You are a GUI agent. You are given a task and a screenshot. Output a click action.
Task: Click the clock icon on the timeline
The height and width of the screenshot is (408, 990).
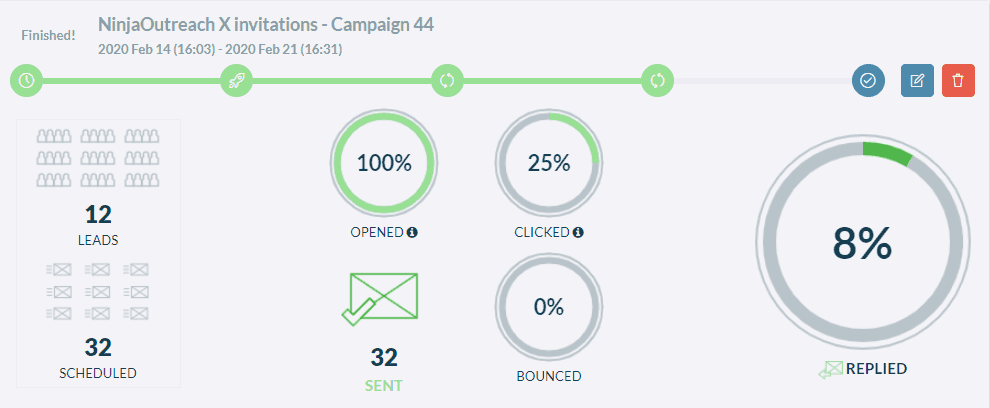tap(26, 81)
